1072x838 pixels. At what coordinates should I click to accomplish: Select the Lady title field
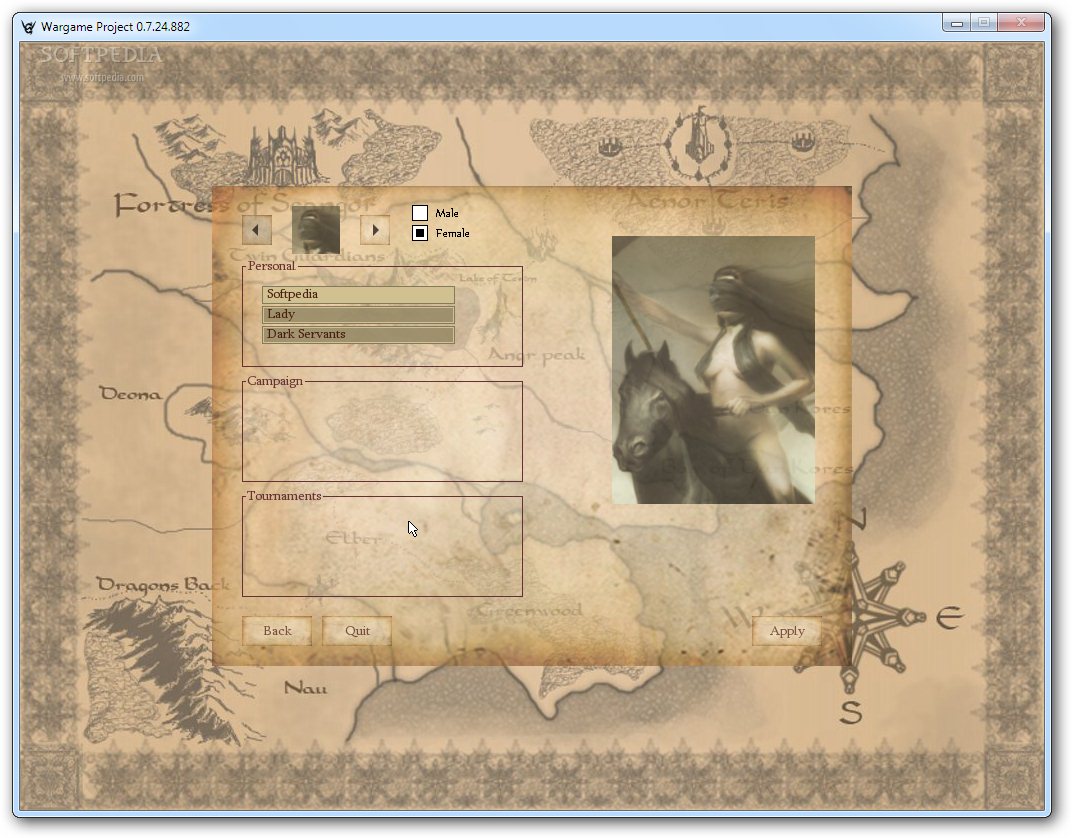coord(358,314)
